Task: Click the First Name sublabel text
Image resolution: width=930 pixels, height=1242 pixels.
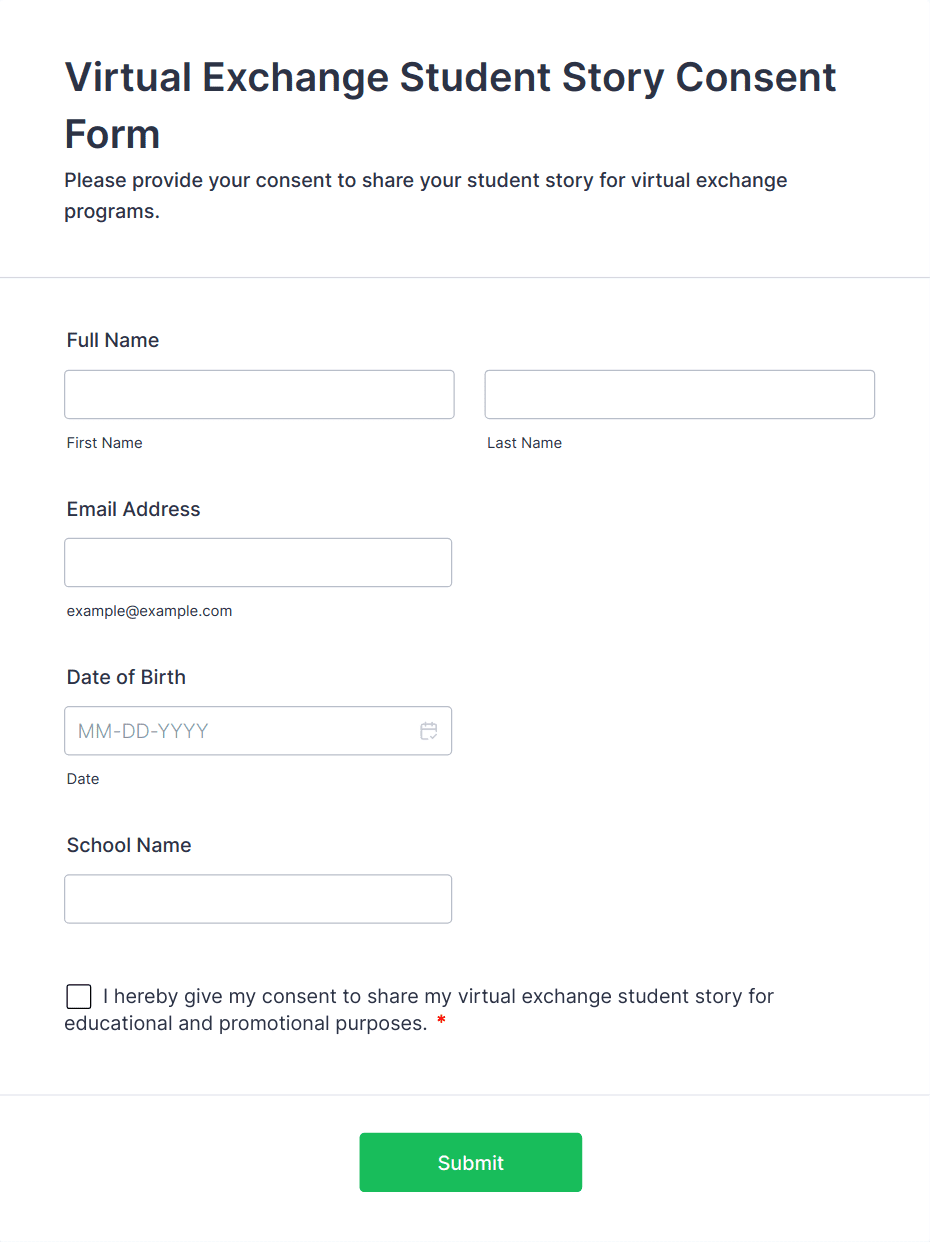Action: tap(104, 443)
